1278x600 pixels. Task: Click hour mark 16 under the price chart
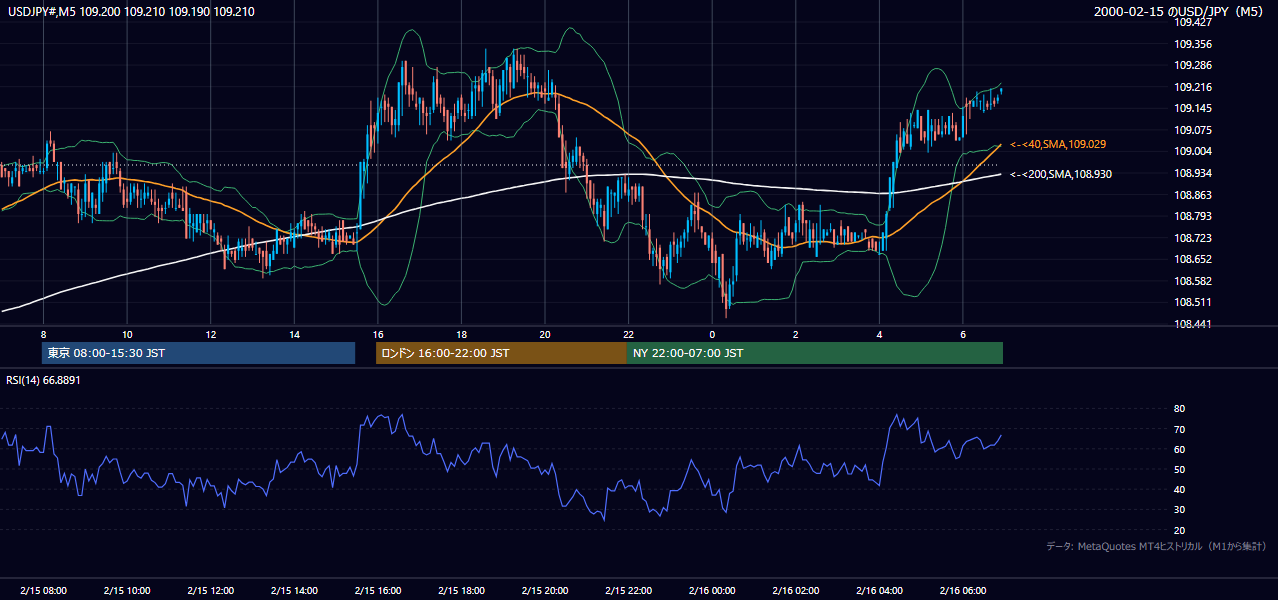click(x=377, y=333)
